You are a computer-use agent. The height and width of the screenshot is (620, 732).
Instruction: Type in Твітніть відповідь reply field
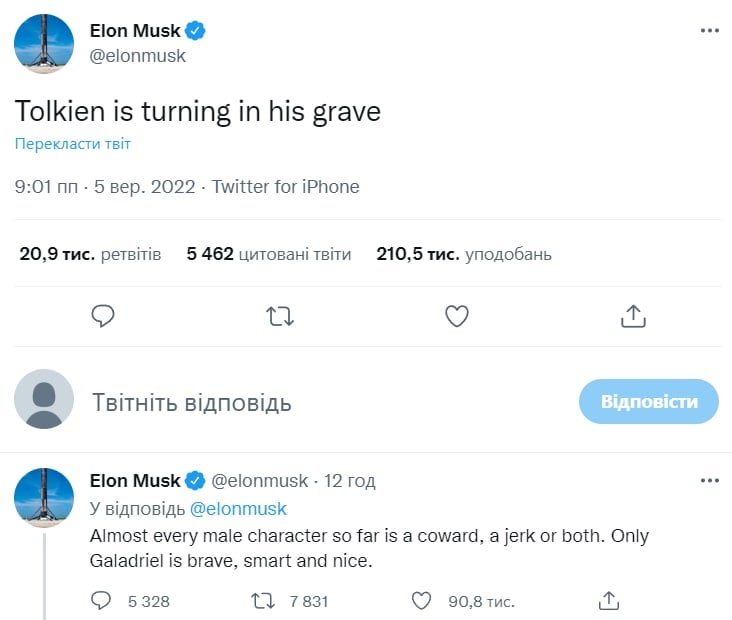(x=300, y=403)
